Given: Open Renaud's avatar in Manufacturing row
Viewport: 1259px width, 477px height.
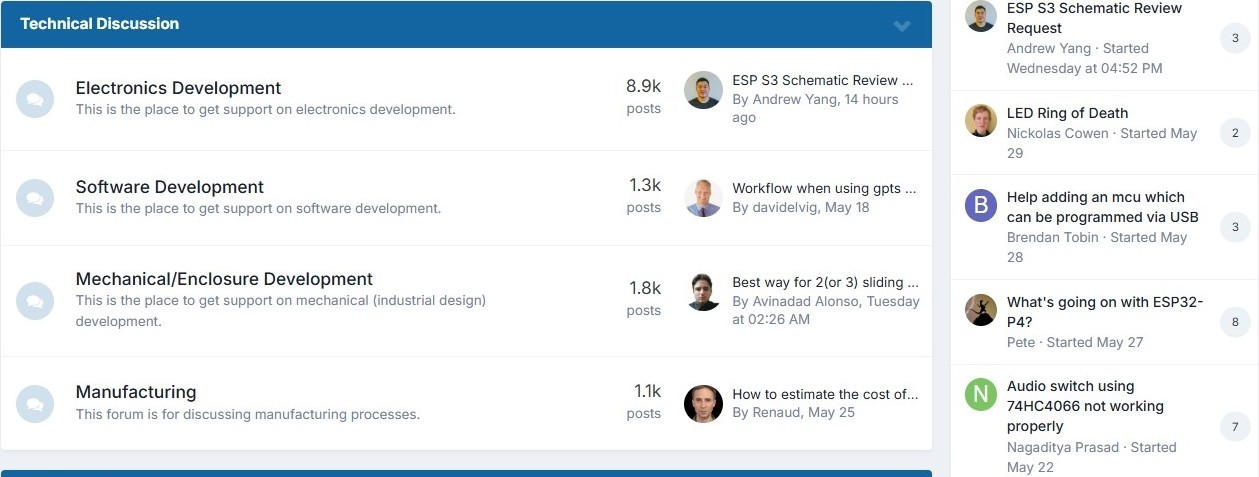Looking at the screenshot, I should point(703,404).
